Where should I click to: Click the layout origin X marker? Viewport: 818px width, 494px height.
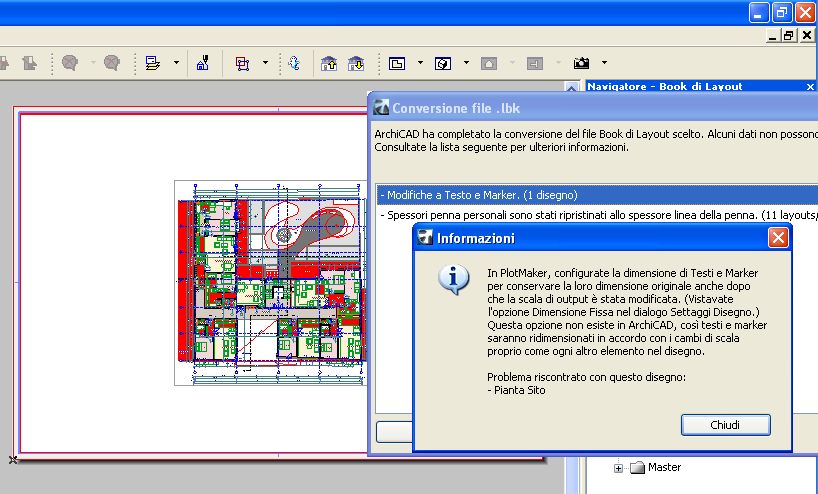(13, 460)
